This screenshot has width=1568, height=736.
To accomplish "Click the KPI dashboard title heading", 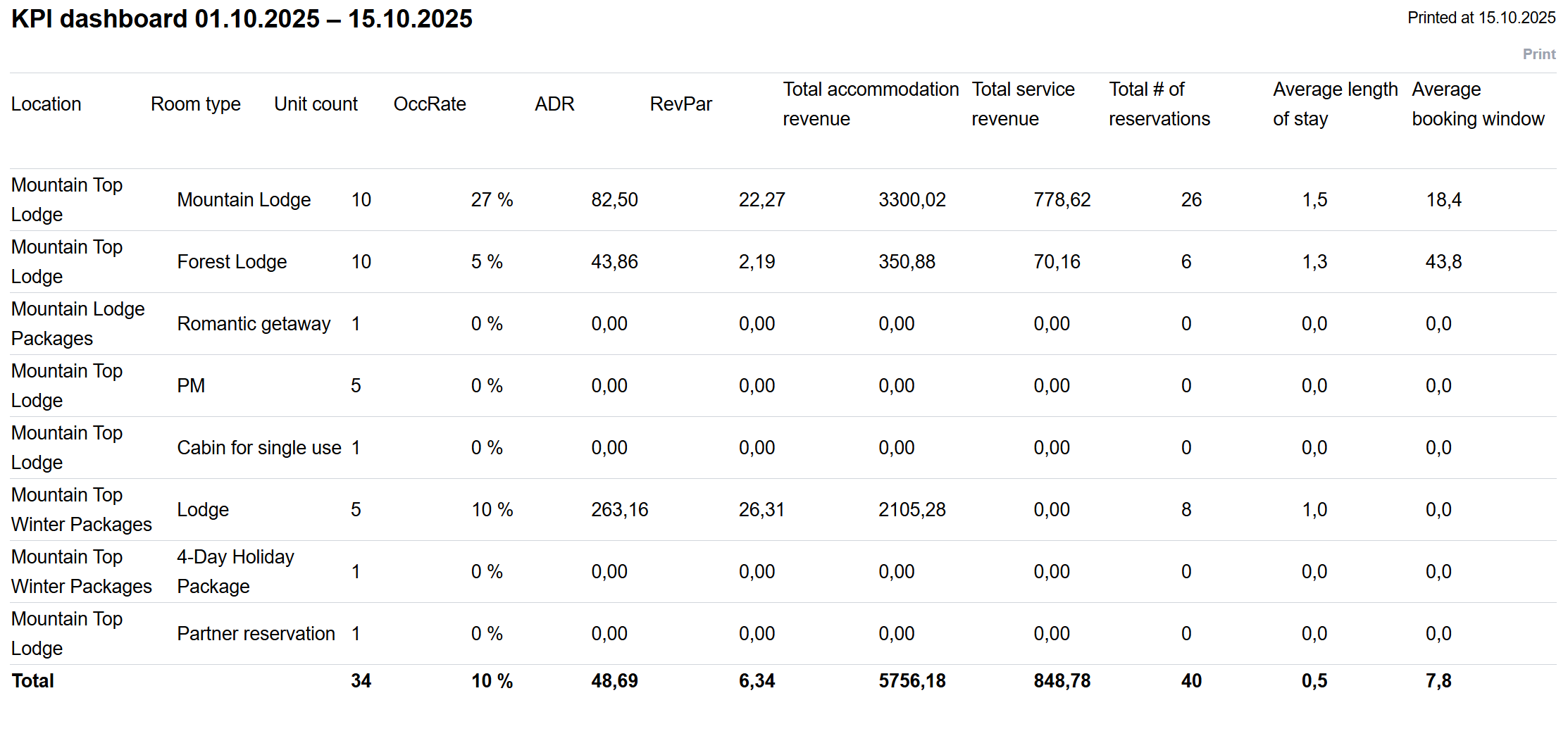I will (x=242, y=19).
